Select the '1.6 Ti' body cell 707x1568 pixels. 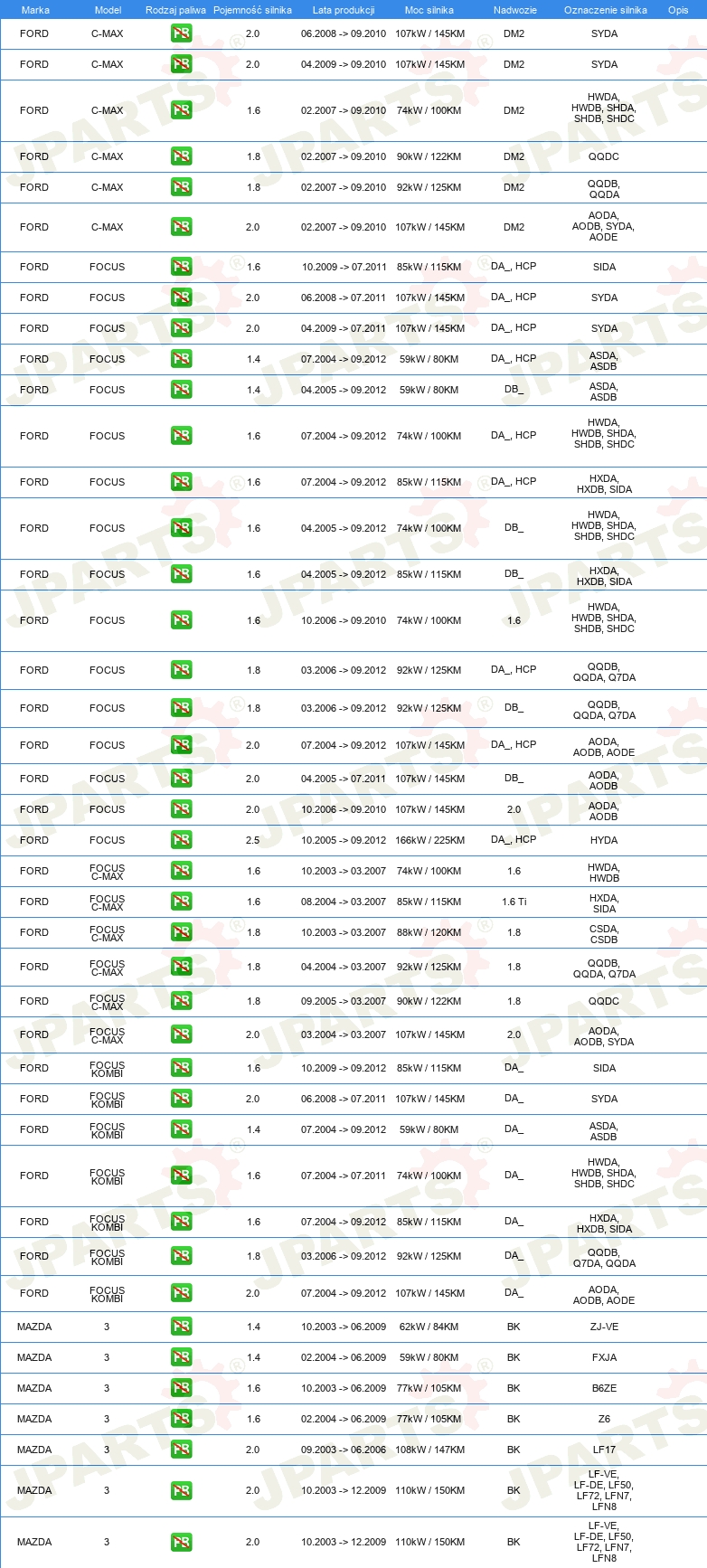point(514,902)
